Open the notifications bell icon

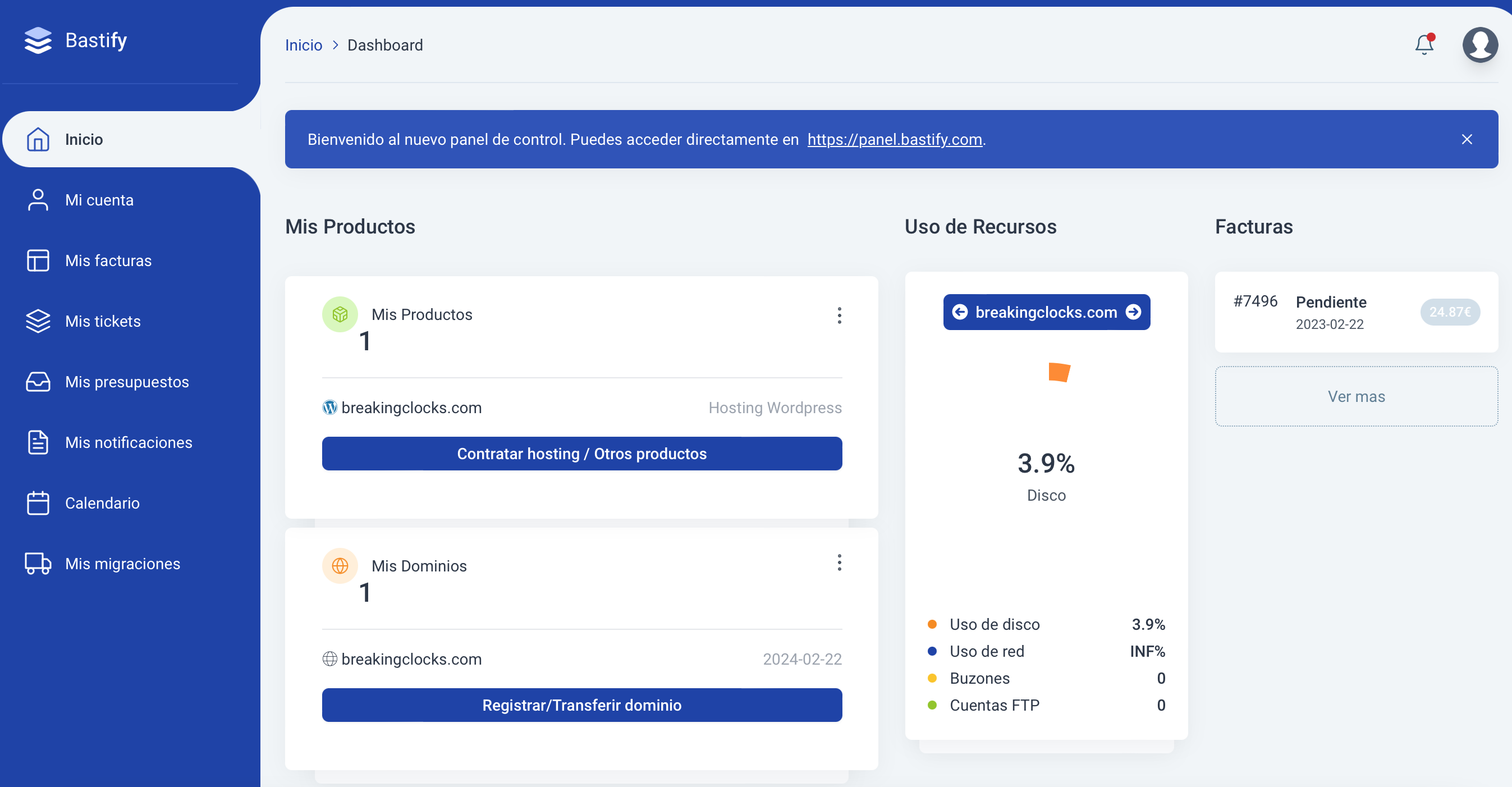[1424, 44]
